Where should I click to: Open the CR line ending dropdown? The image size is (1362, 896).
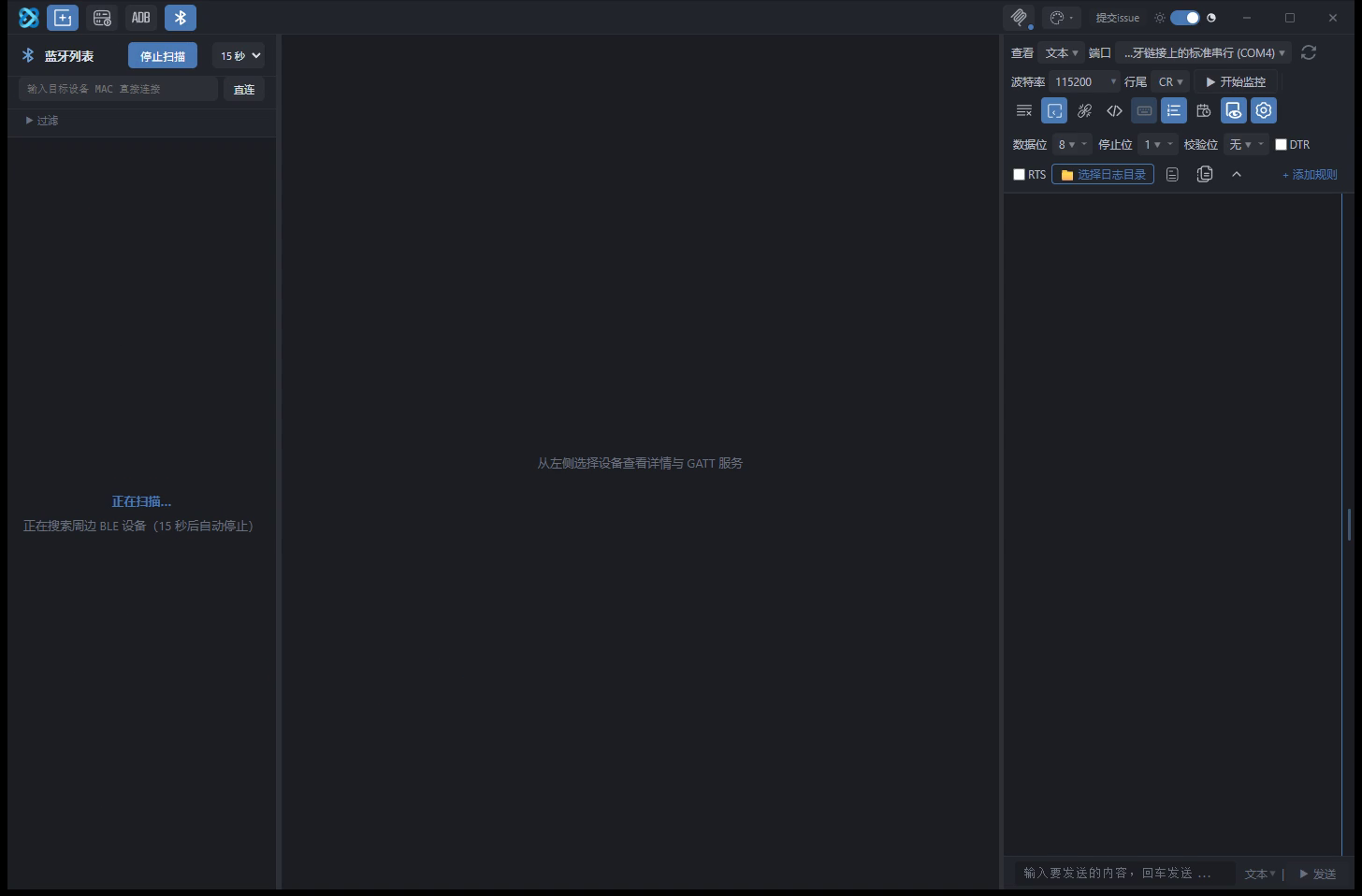[1171, 82]
